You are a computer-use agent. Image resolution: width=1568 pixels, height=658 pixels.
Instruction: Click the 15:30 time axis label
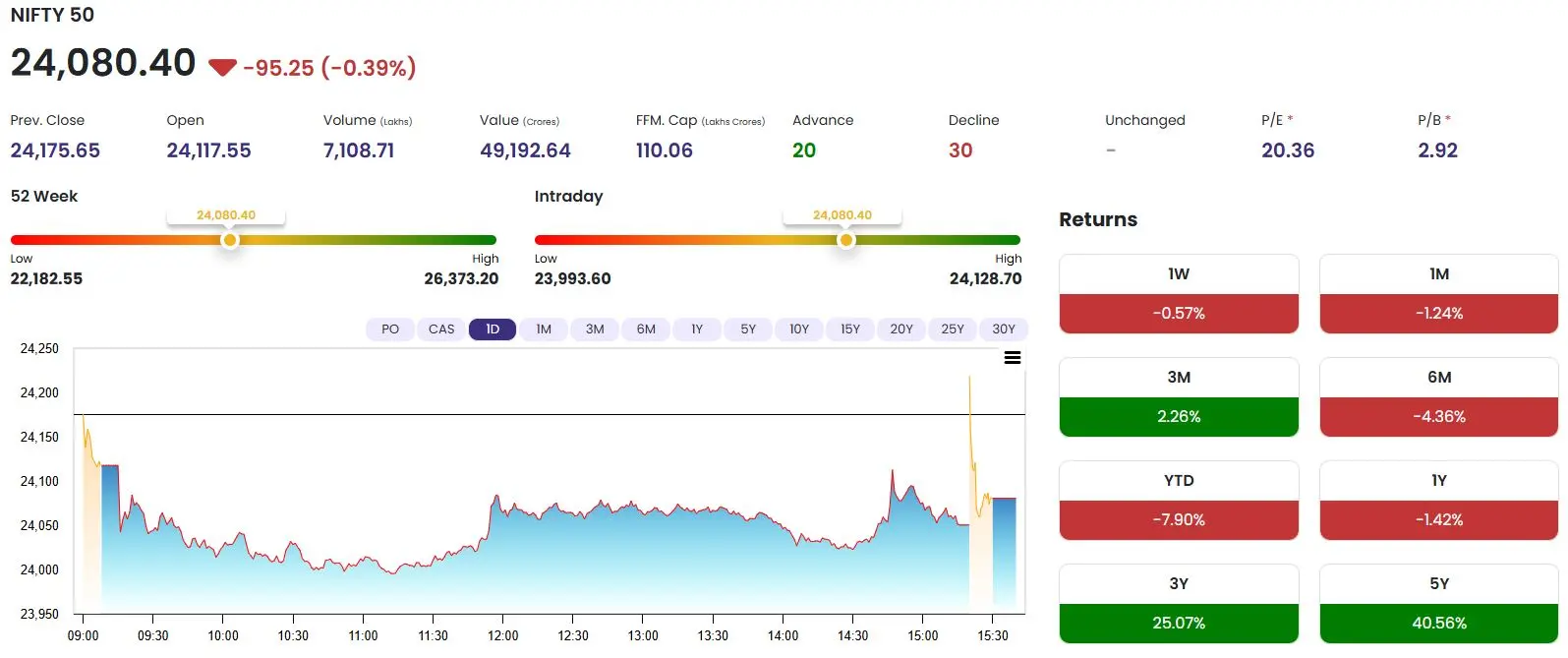pyautogui.click(x=993, y=635)
